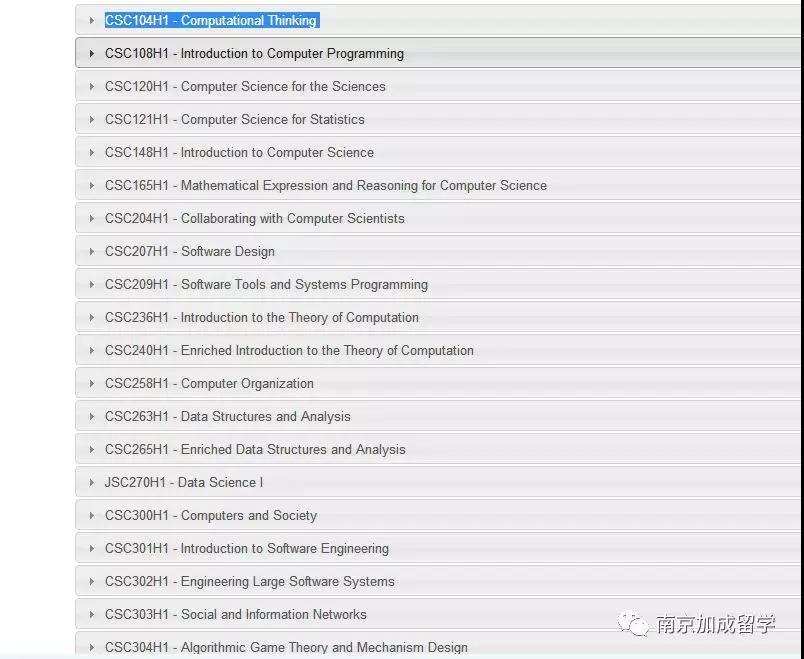The width and height of the screenshot is (804, 659).
Task: Open CSC165H1 Mathematical Expression and Reasoning row
Action: (x=438, y=185)
